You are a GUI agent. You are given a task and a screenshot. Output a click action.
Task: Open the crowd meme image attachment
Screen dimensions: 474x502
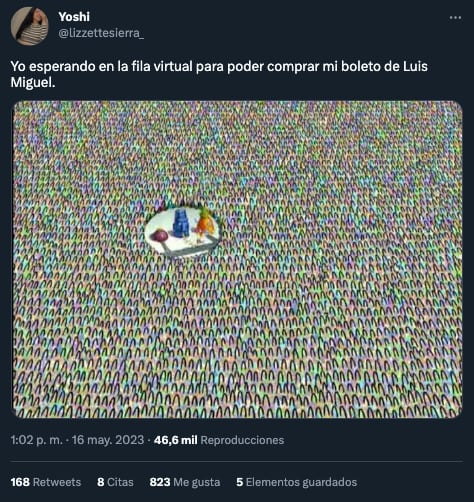(x=237, y=259)
